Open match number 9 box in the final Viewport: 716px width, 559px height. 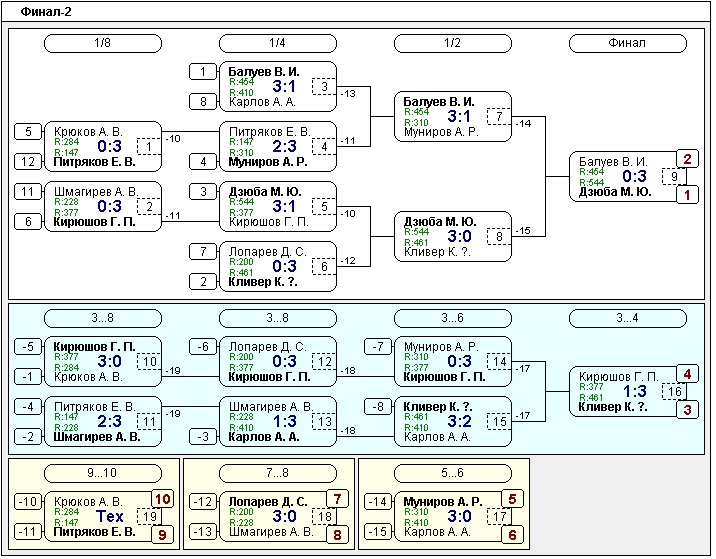[x=676, y=177]
